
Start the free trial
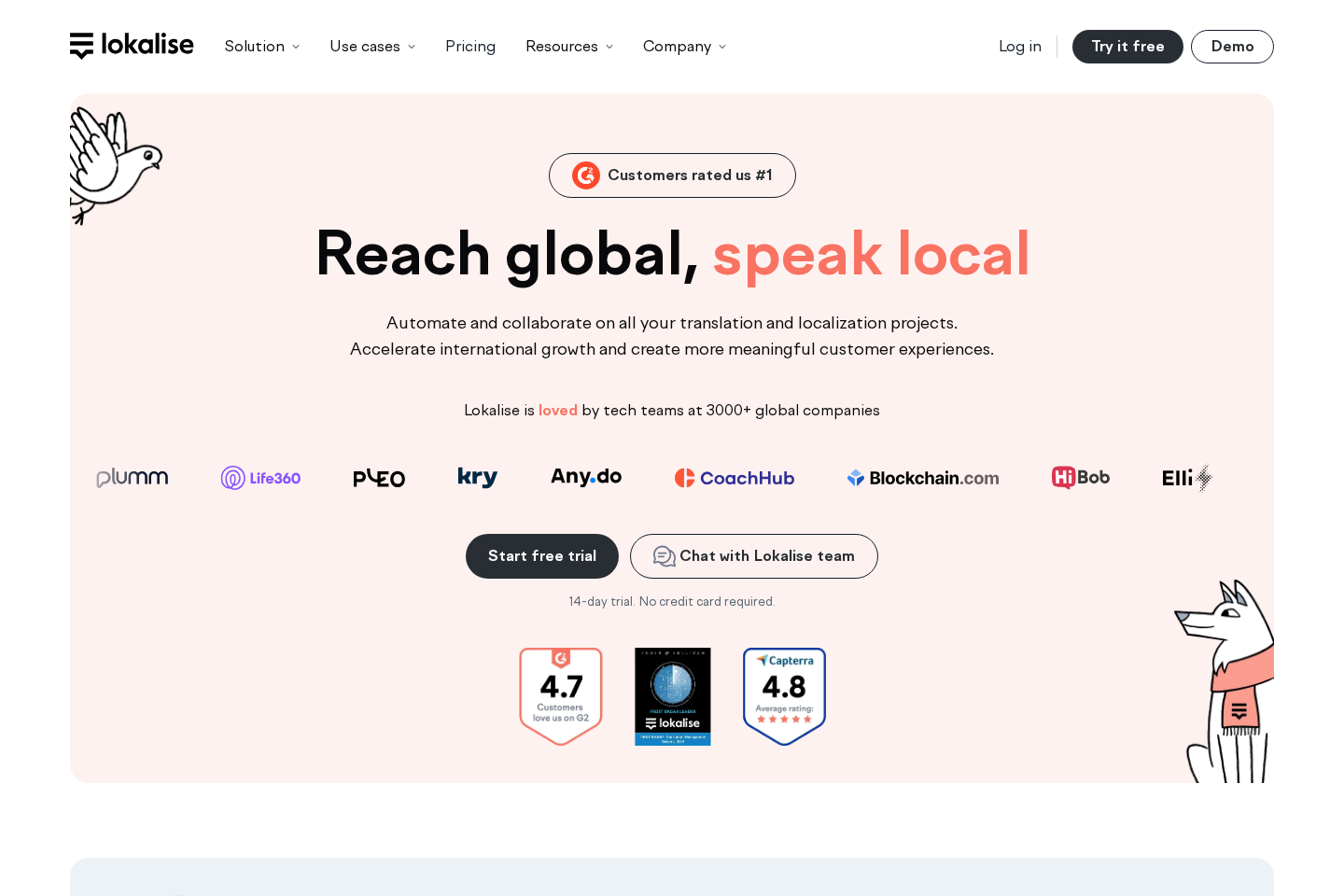tap(542, 556)
